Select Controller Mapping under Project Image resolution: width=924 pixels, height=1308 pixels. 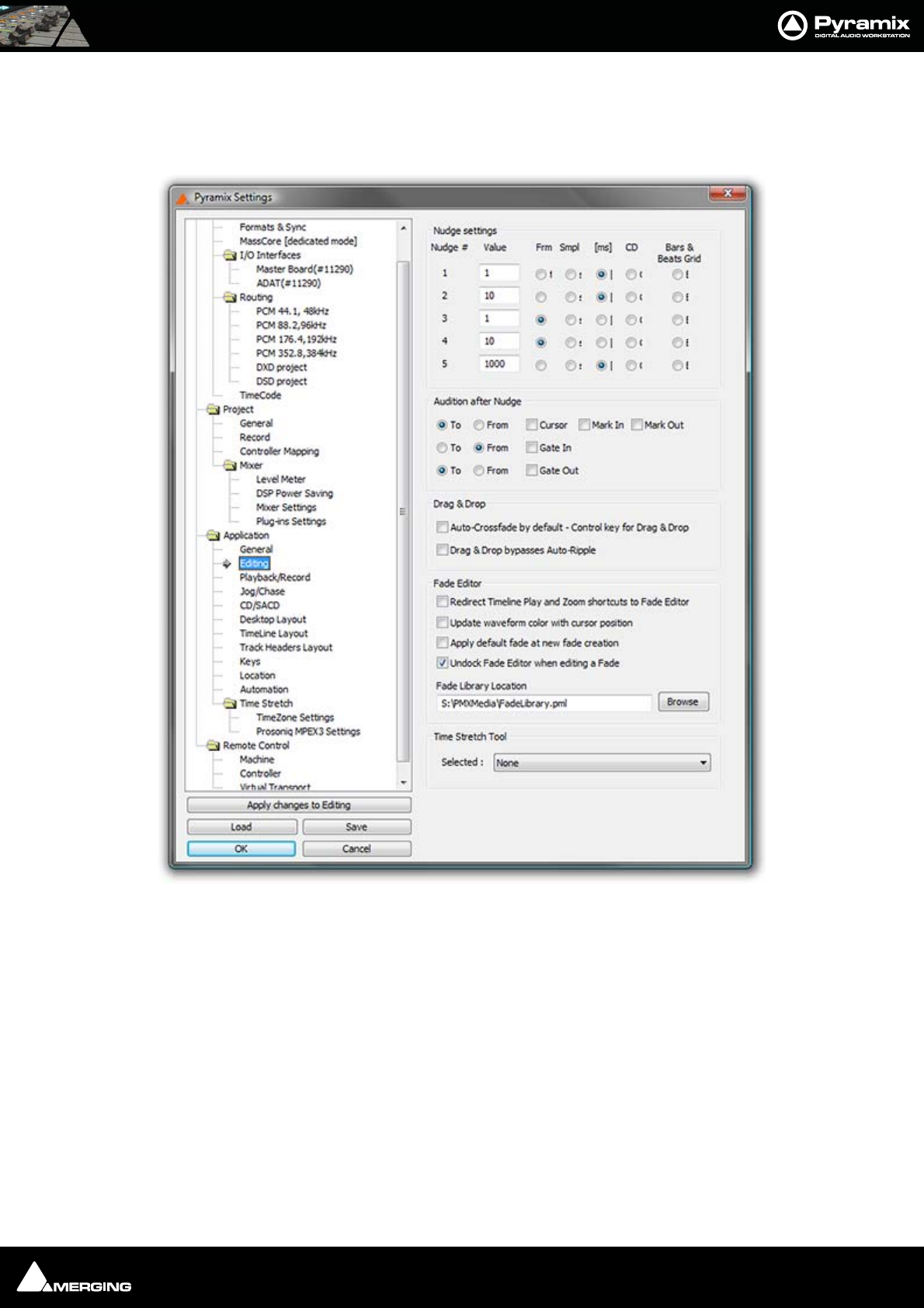click(279, 451)
